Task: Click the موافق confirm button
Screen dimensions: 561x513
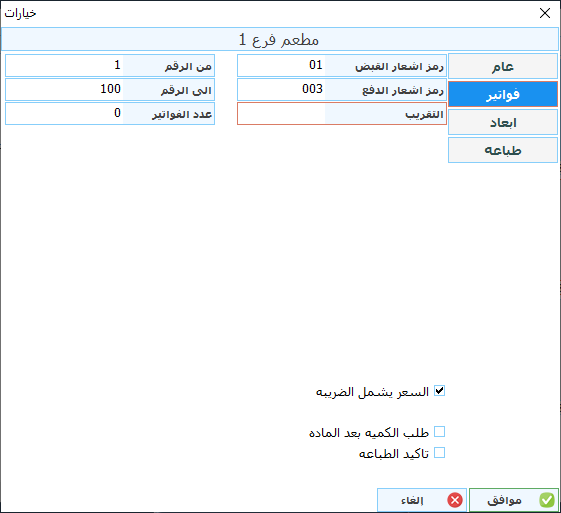Action: [x=514, y=500]
